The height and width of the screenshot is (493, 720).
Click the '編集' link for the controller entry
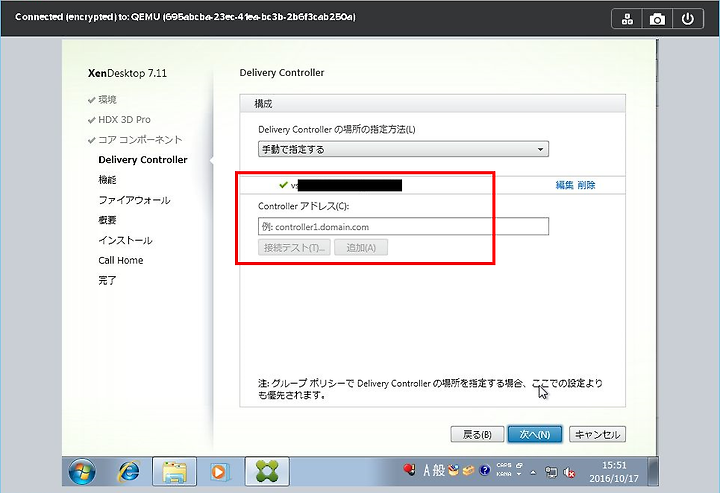(564, 185)
